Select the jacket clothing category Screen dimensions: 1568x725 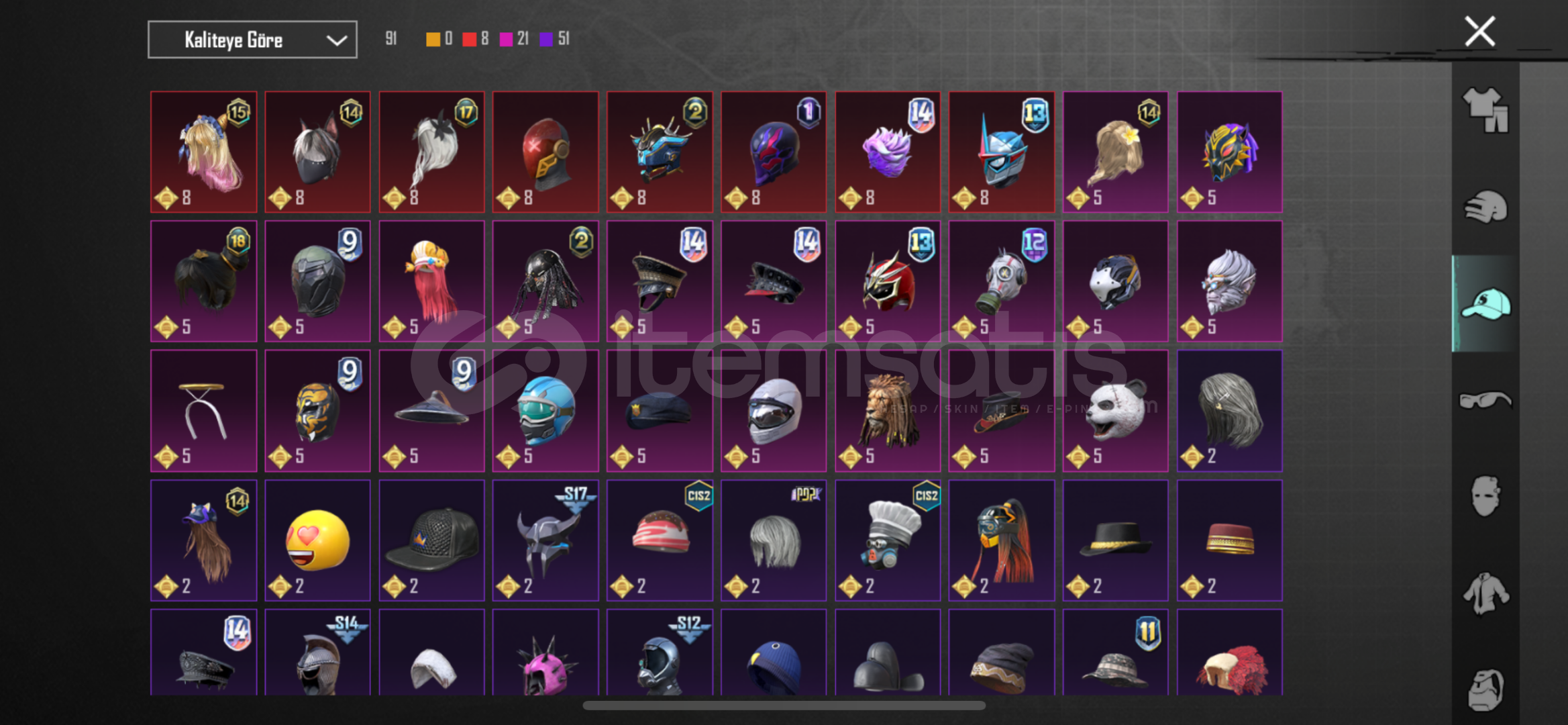(x=1485, y=593)
